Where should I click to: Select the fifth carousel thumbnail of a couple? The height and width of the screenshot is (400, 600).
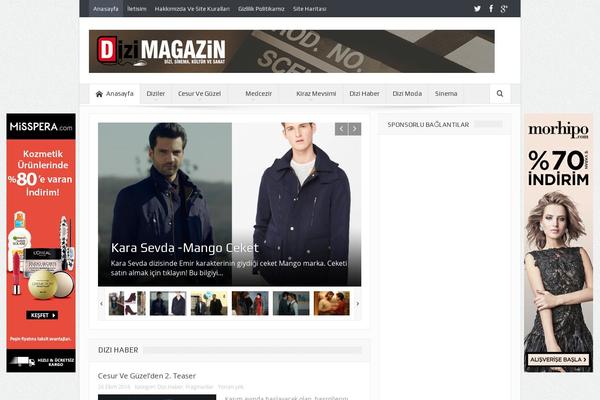(291, 304)
